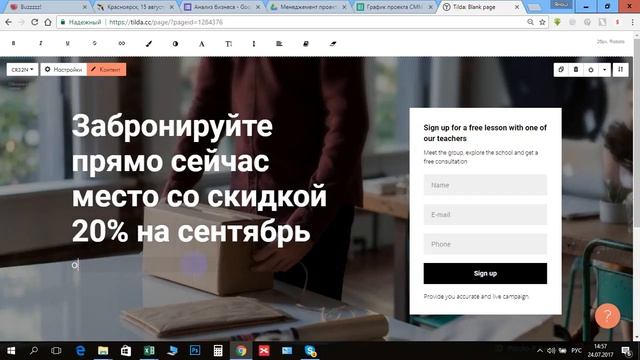The height and width of the screenshot is (360, 640).
Task: Open the text size icon
Action: pos(229,44)
